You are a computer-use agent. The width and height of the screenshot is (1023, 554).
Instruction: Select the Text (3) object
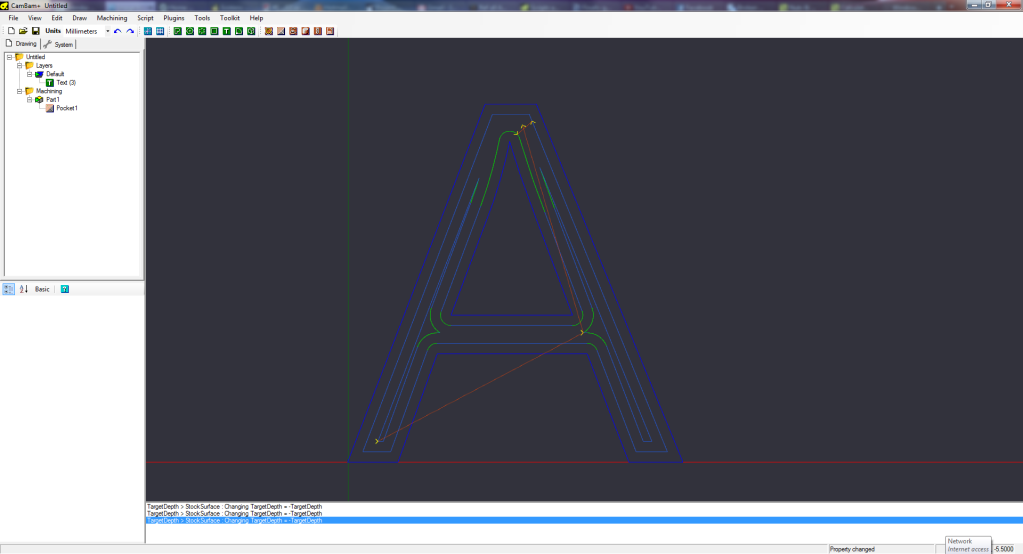[66, 83]
